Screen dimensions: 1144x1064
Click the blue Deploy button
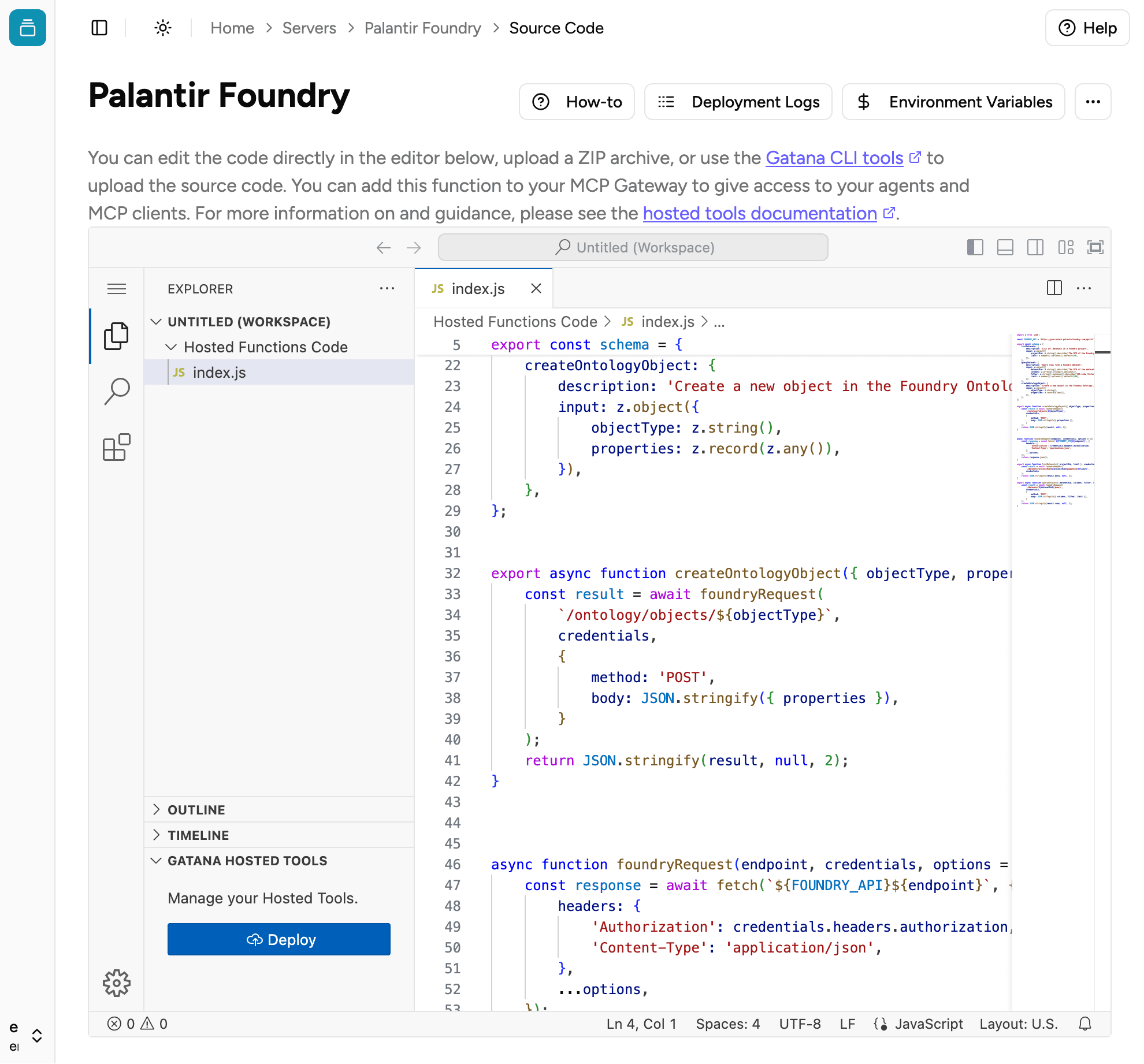click(278, 939)
